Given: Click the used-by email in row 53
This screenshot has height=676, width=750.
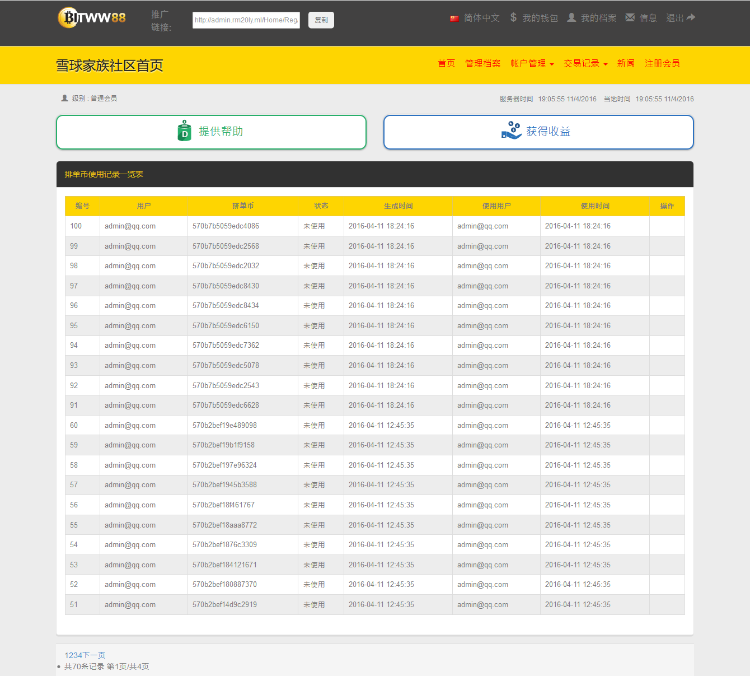Looking at the screenshot, I should pos(483,565).
